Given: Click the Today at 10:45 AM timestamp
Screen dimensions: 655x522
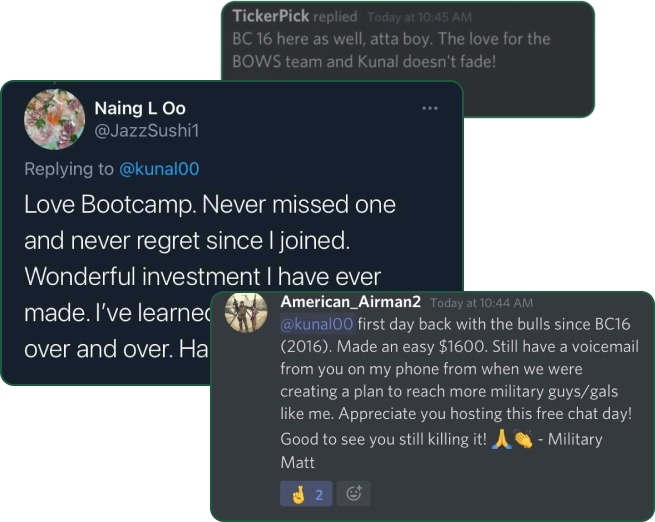Looking at the screenshot, I should 420,17.
